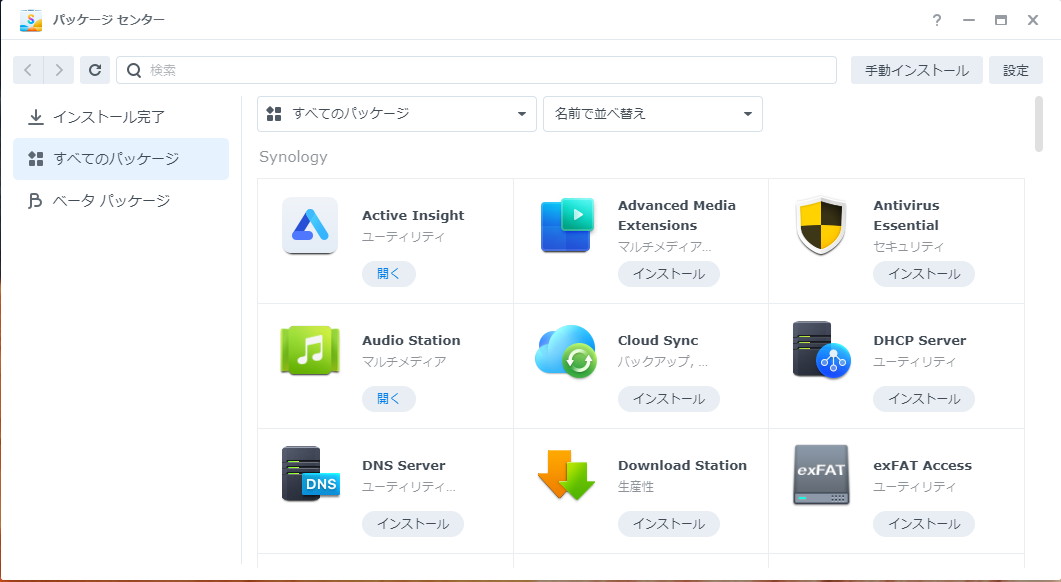This screenshot has width=1061, height=582.
Task: Click the search magnifier icon
Action: click(134, 70)
